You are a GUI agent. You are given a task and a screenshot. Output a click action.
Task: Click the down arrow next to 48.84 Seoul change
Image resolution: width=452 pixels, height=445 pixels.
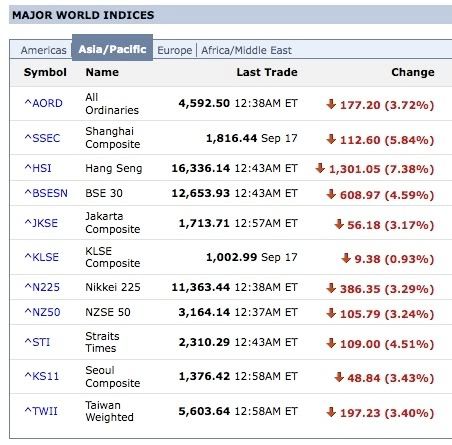point(339,377)
